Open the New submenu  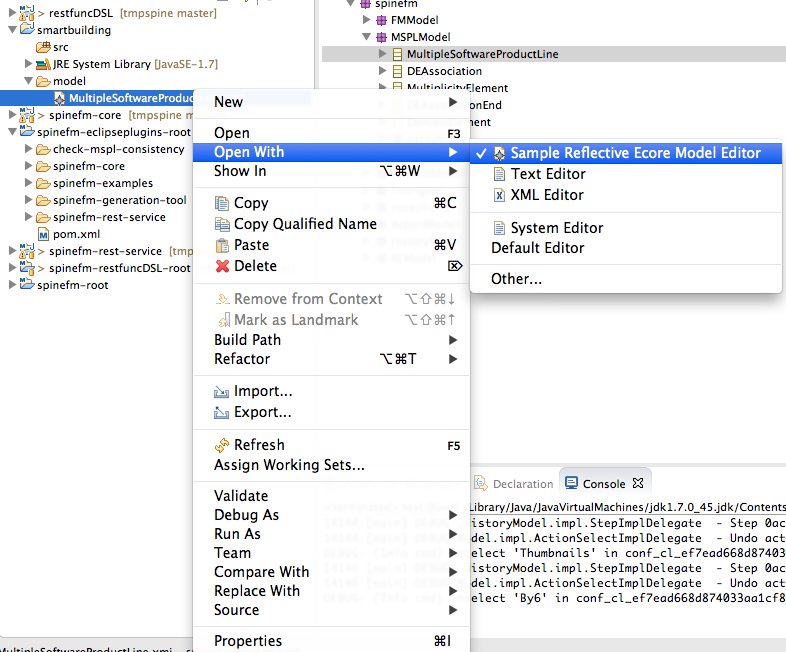pyautogui.click(x=331, y=102)
